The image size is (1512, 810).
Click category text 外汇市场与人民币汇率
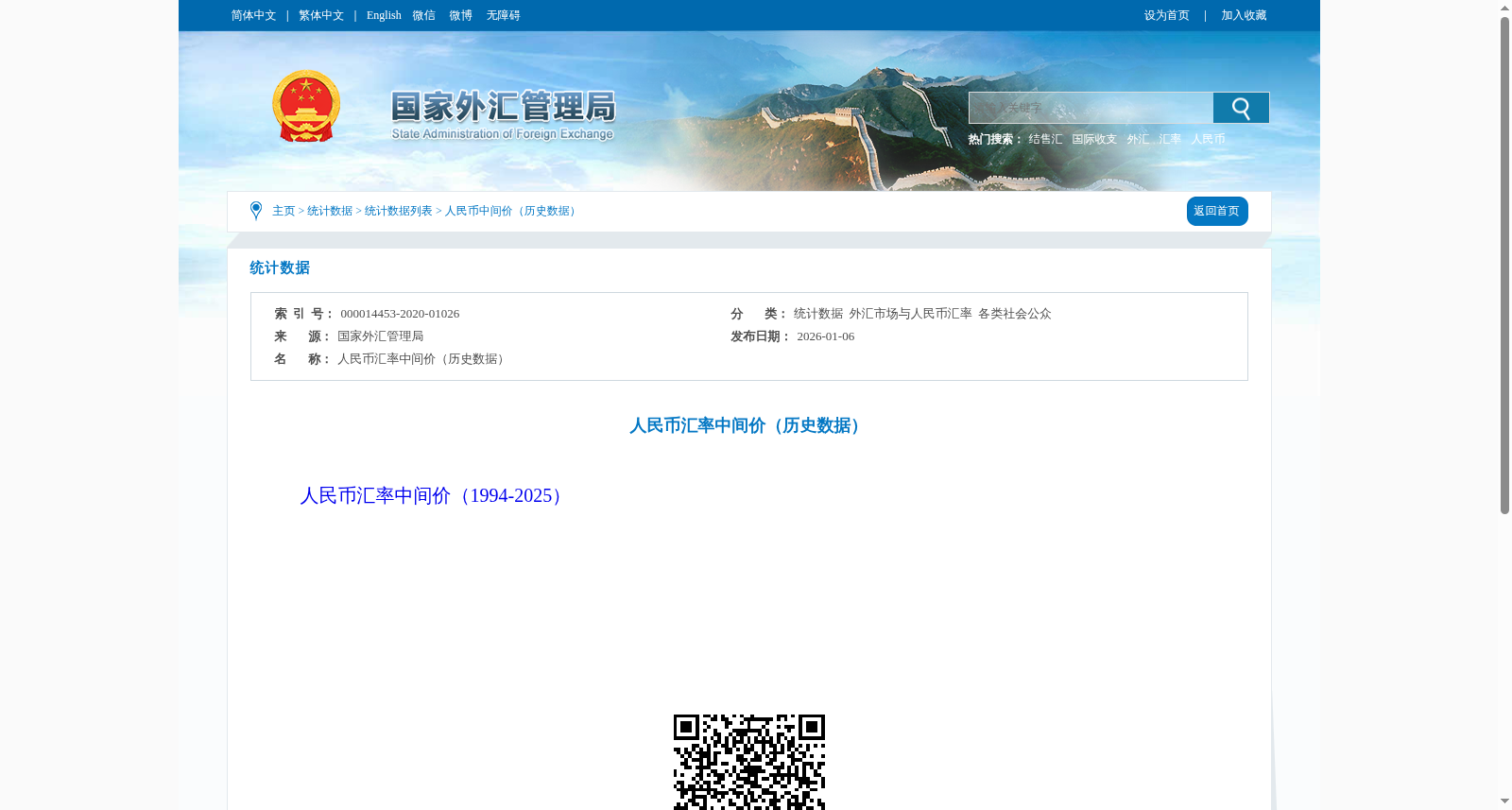(910, 314)
